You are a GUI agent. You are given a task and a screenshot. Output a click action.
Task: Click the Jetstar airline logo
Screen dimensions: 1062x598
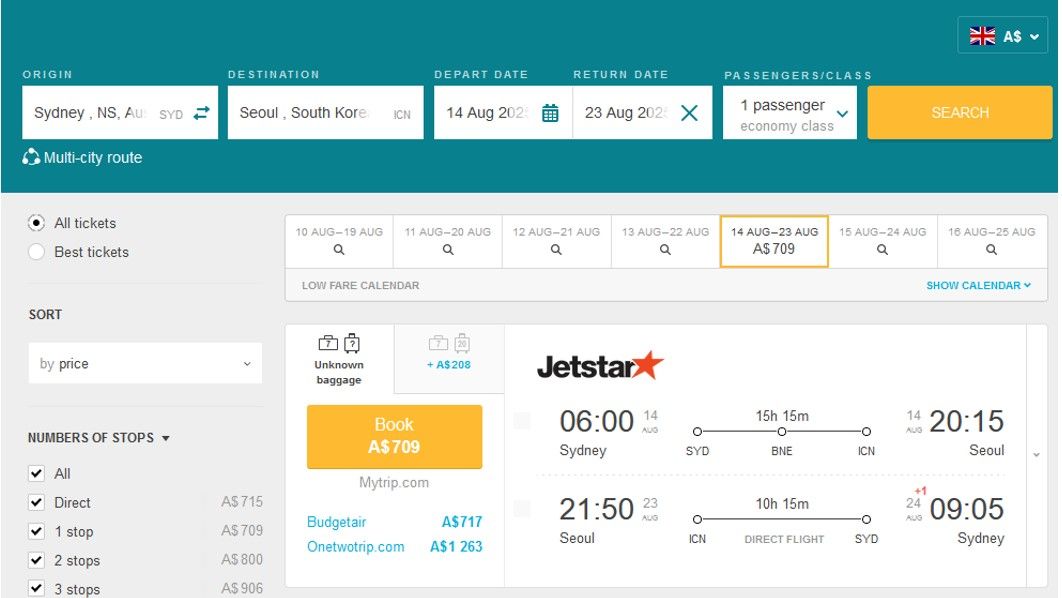(x=600, y=366)
